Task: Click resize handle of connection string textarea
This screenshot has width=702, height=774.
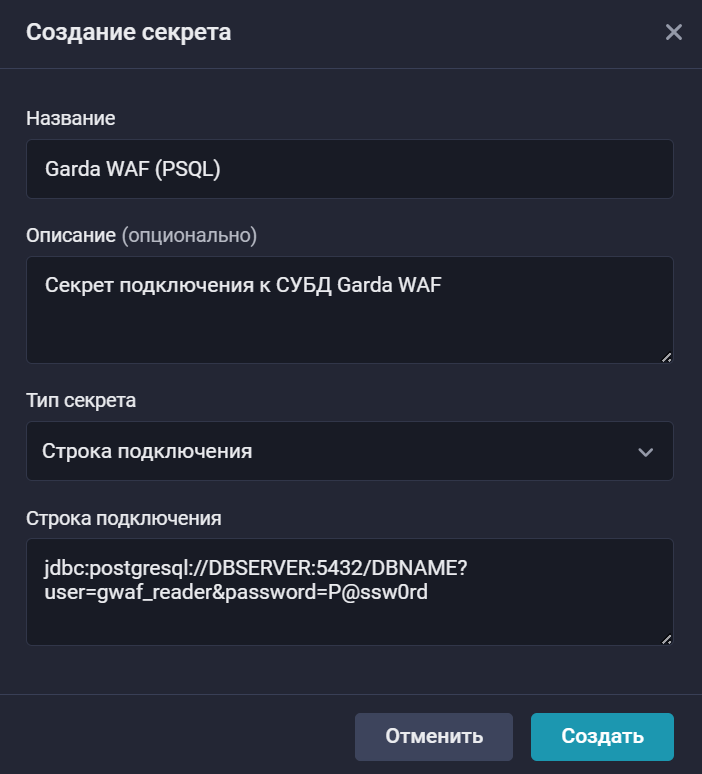Action: pos(666,639)
